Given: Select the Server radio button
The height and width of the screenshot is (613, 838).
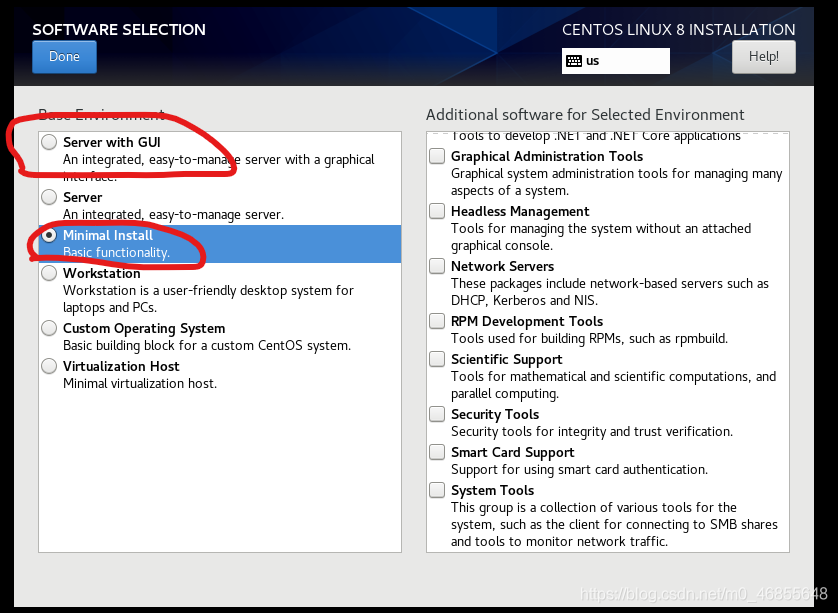Looking at the screenshot, I should coord(49,197).
